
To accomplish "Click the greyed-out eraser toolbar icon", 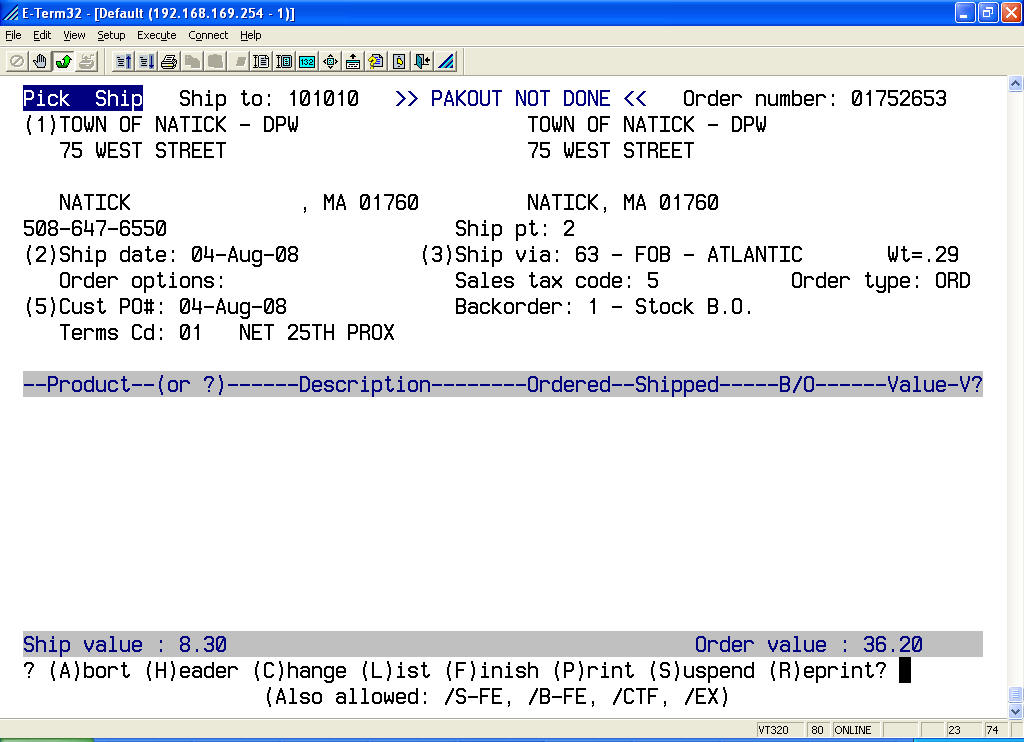I will [x=239, y=61].
